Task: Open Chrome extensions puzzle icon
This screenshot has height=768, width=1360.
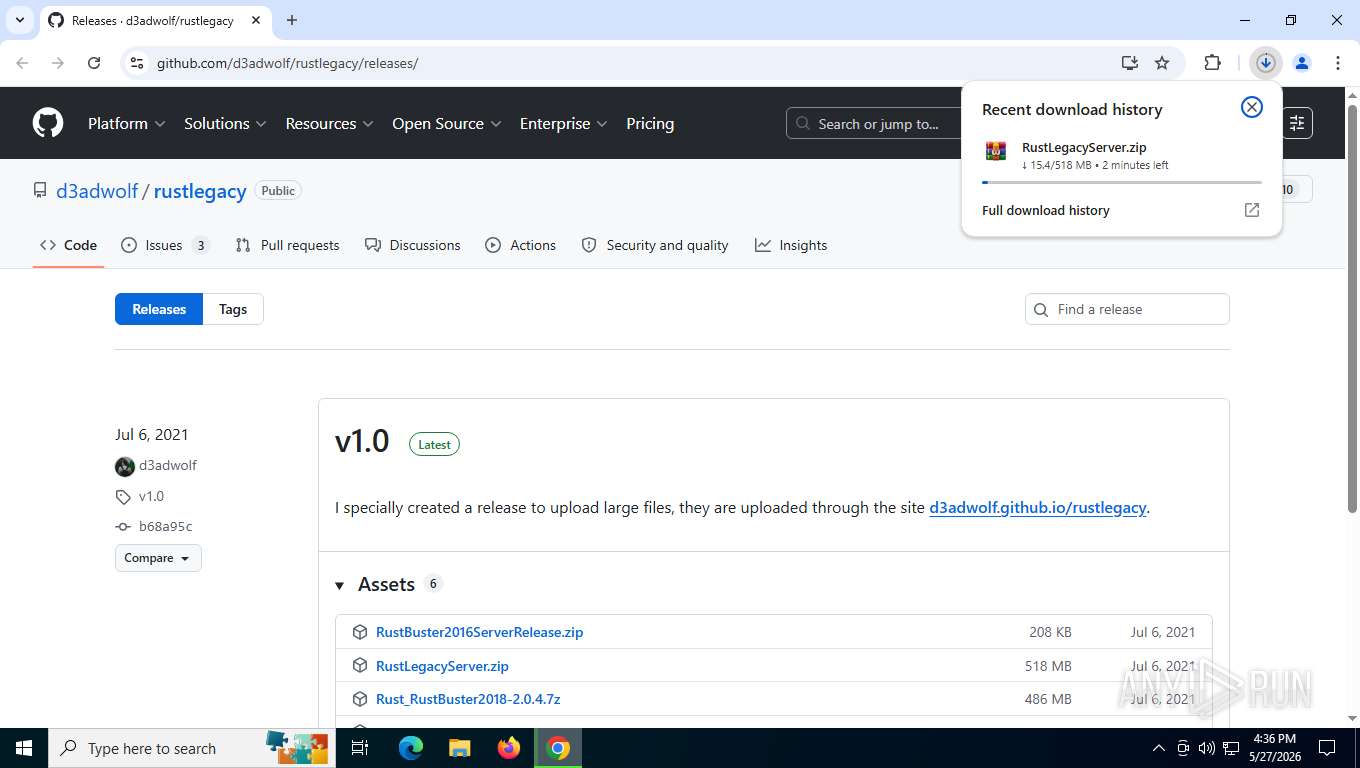Action: (1212, 63)
